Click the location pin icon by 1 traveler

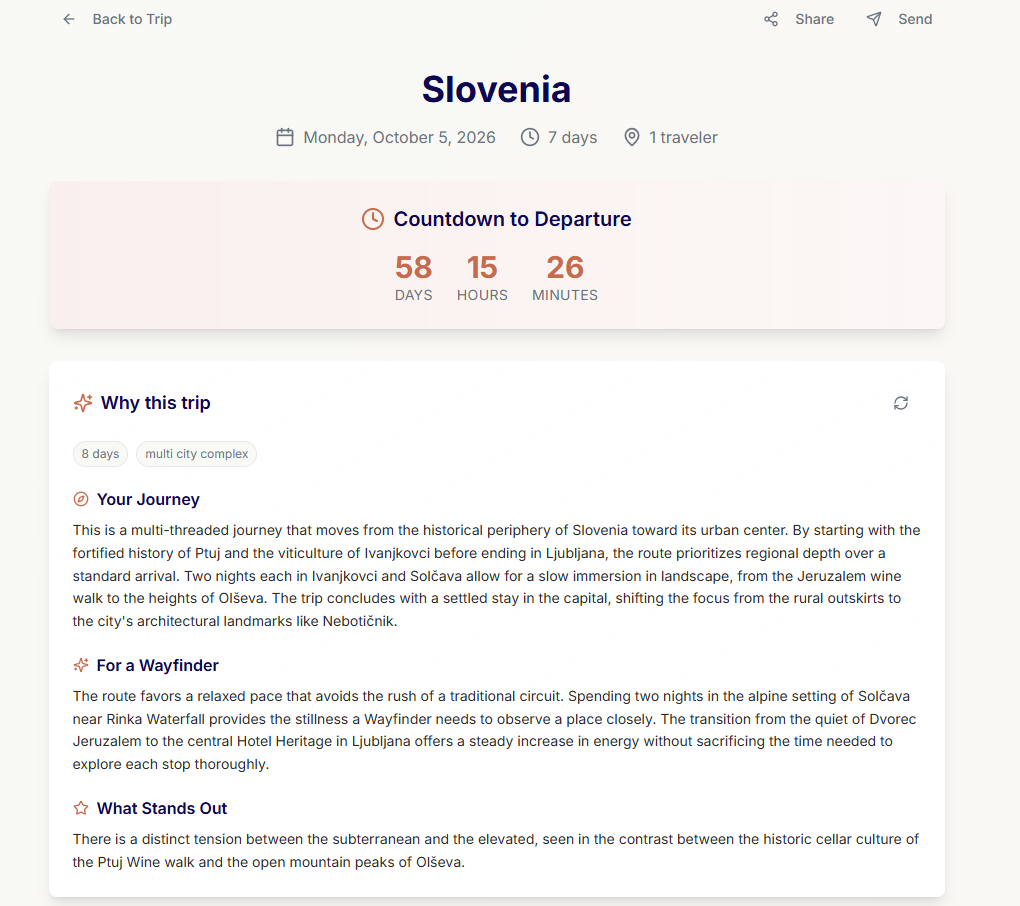632,137
